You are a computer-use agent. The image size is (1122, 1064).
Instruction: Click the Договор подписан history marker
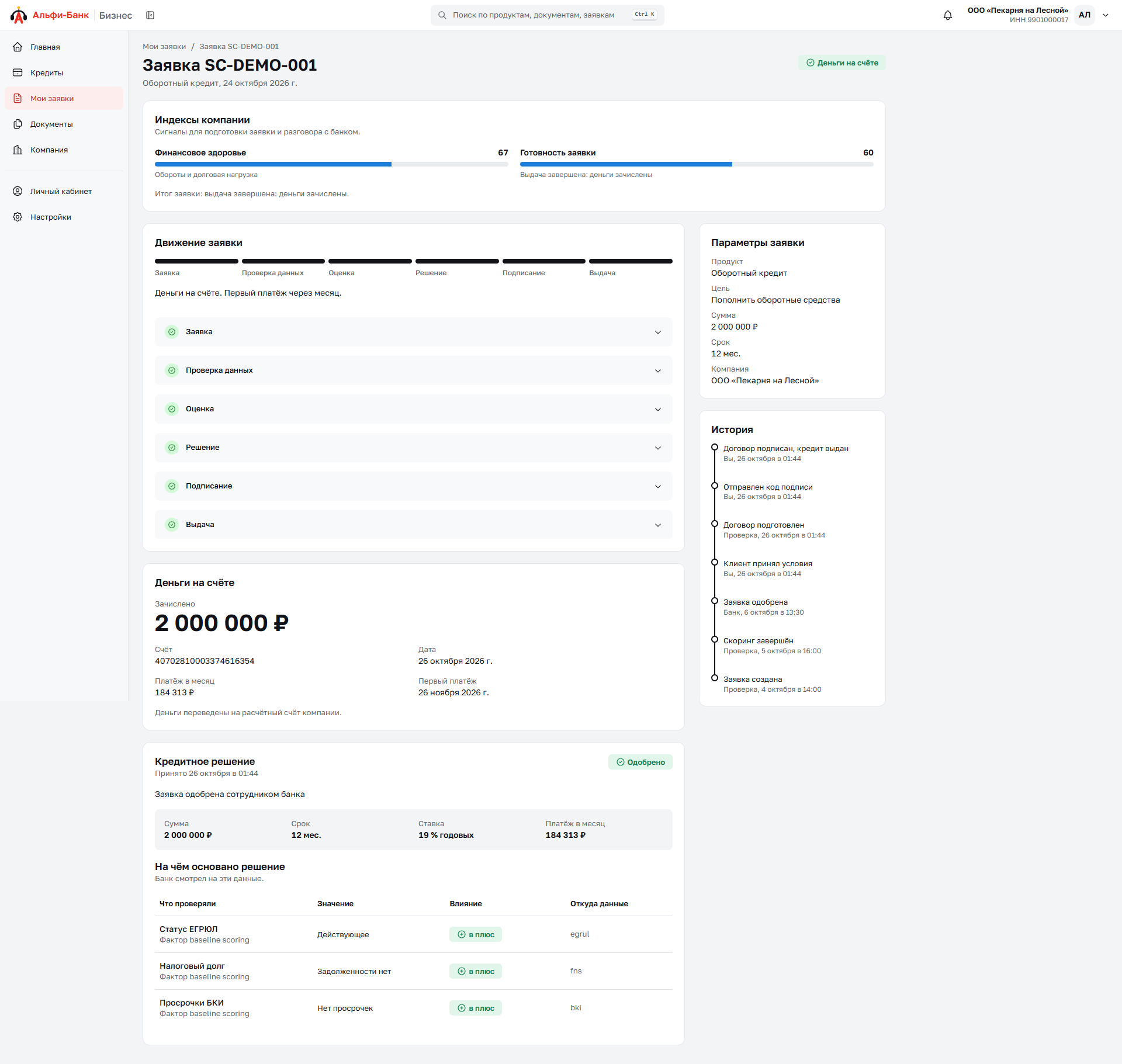tap(714, 448)
